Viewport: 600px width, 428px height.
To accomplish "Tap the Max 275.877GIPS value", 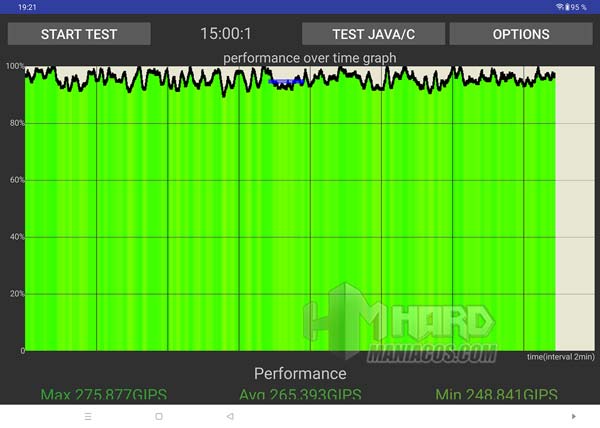I will pyautogui.click(x=103, y=395).
